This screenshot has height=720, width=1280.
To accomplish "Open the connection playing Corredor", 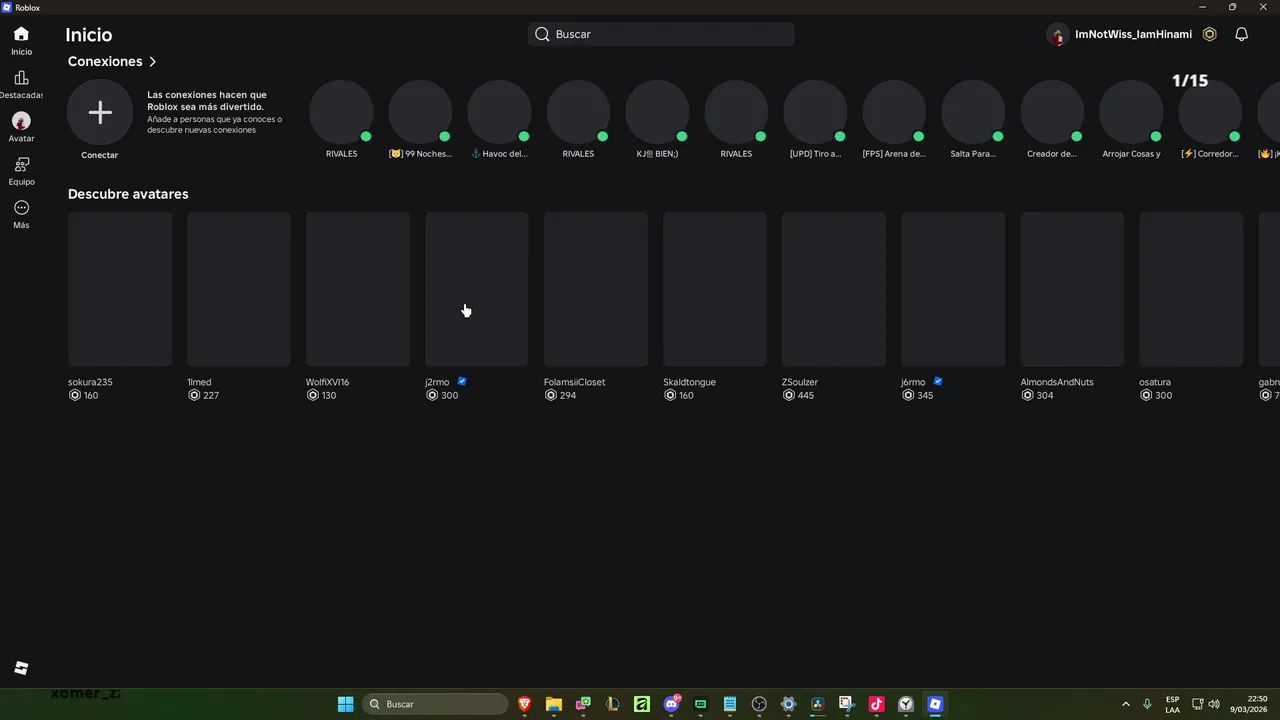I will tap(1210, 112).
